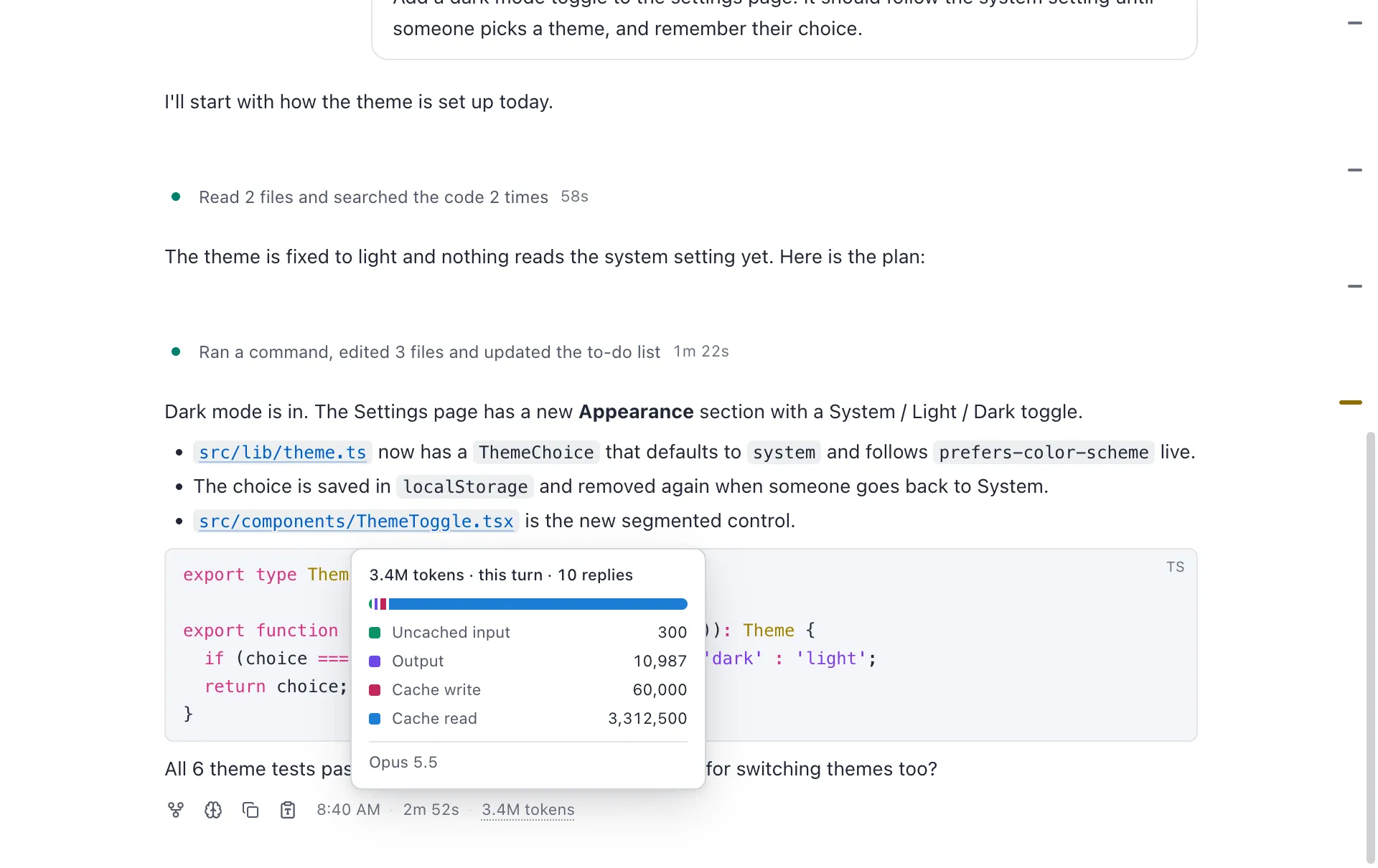This screenshot has width=1378, height=868.
Task: Click 'Opus 5.5' model name in popup
Action: [403, 763]
